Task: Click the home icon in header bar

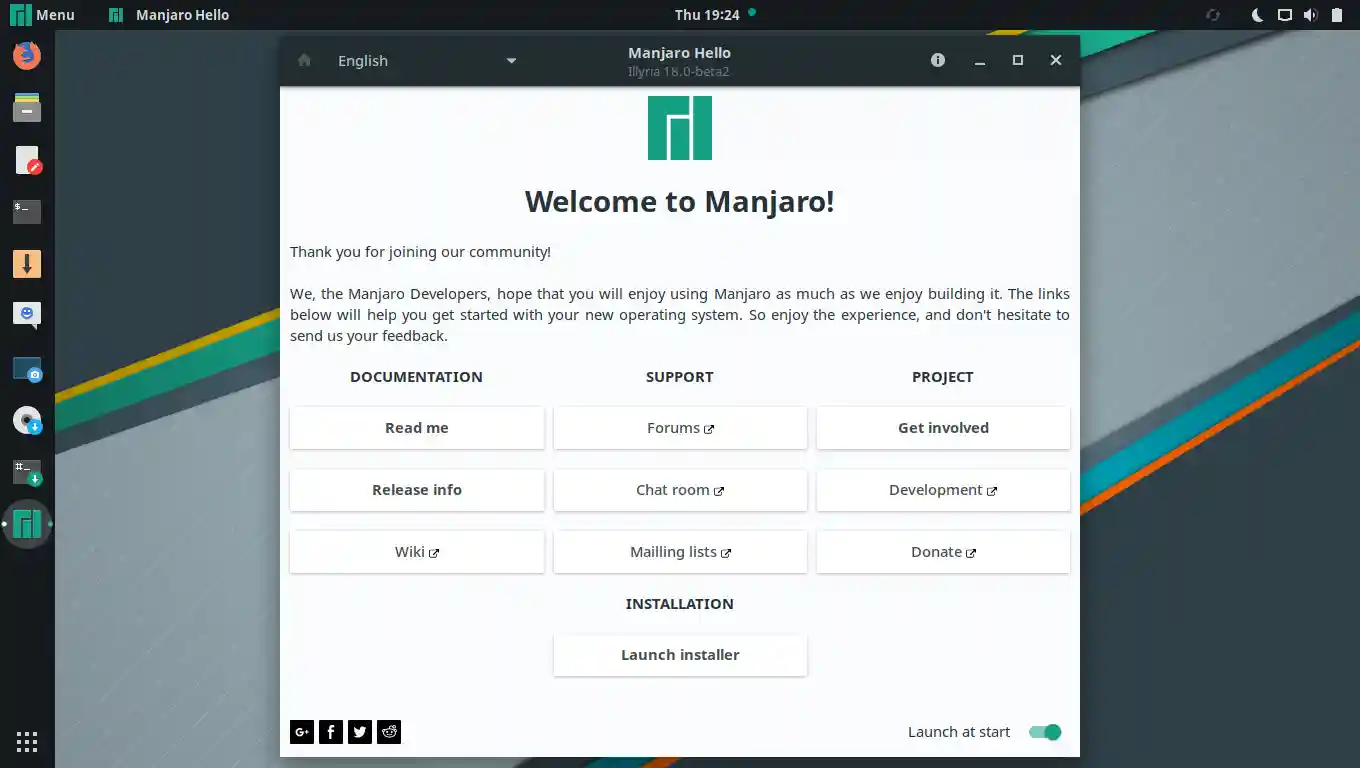Action: [305, 60]
